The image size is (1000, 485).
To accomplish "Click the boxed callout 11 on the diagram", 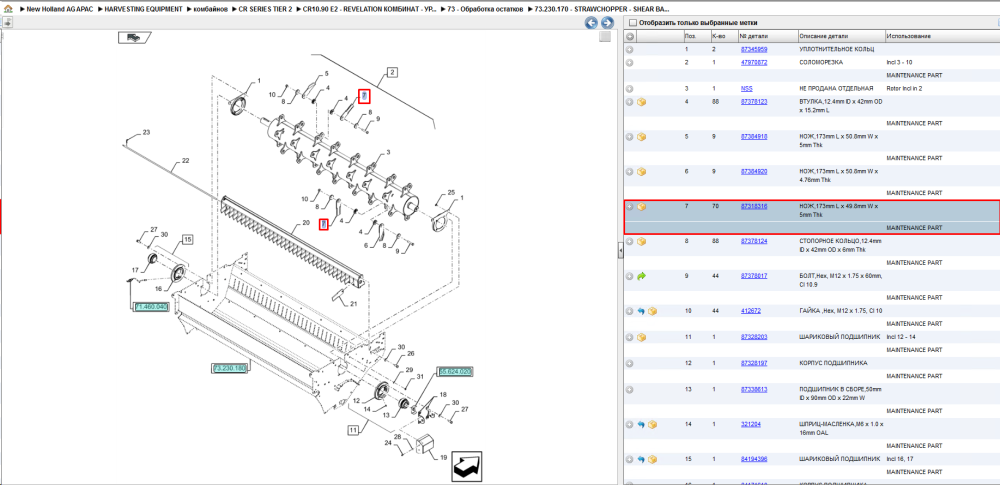I will (352, 430).
